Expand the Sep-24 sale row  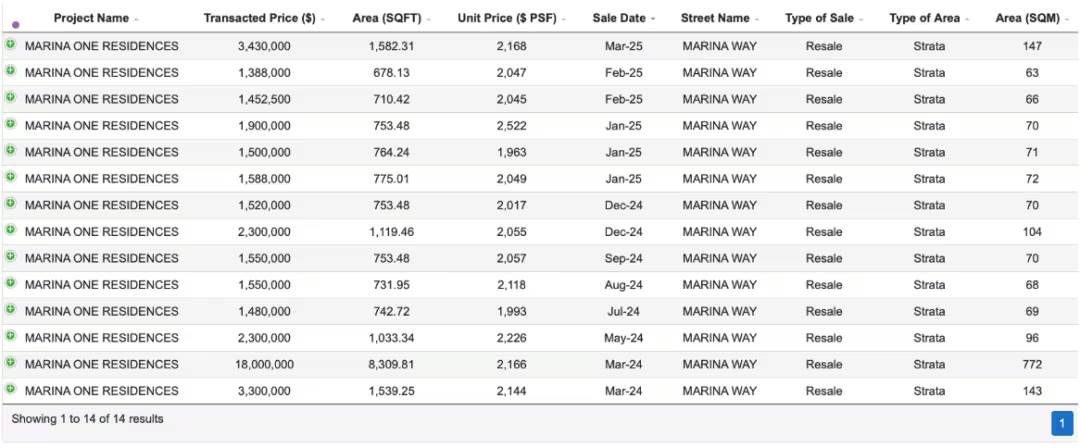click(x=10, y=256)
